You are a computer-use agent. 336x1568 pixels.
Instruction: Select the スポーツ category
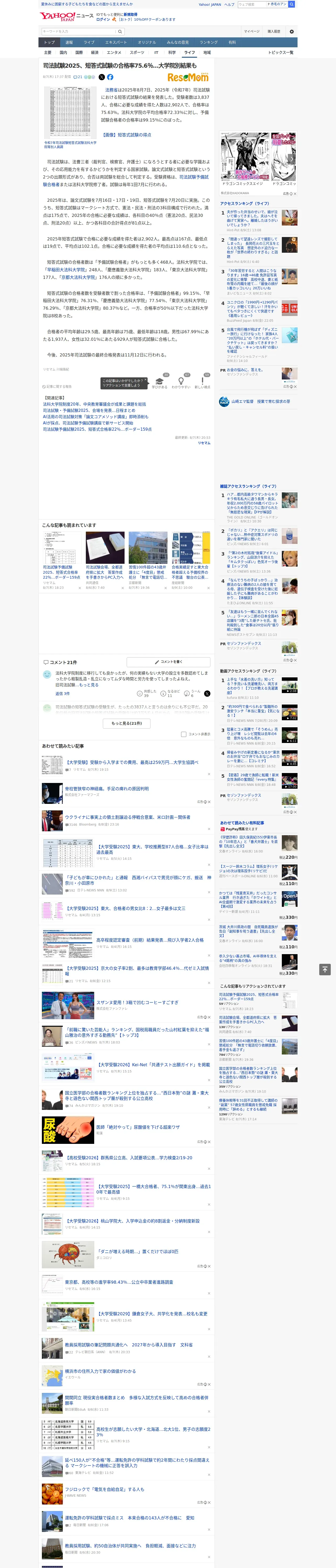pos(137,52)
